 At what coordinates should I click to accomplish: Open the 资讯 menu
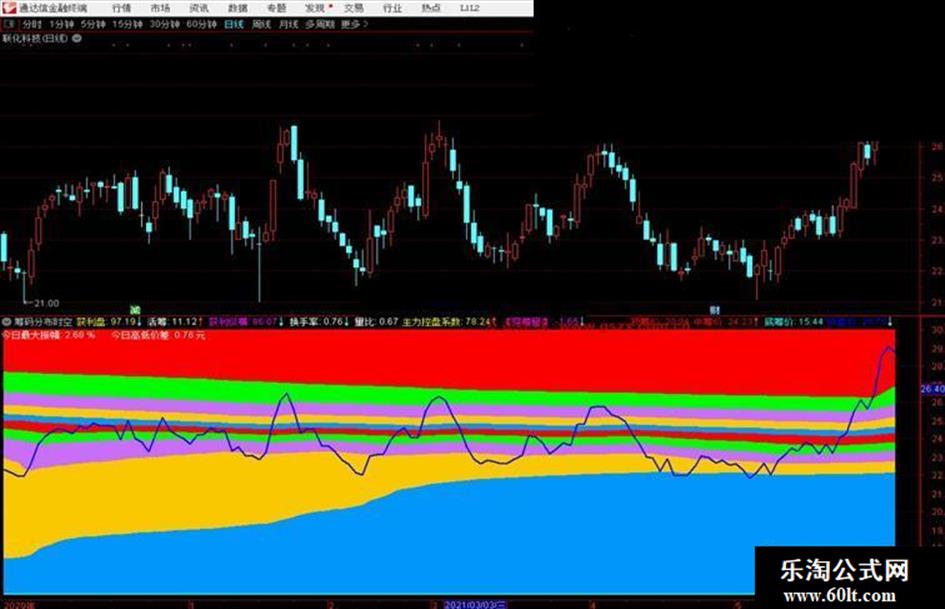click(199, 8)
